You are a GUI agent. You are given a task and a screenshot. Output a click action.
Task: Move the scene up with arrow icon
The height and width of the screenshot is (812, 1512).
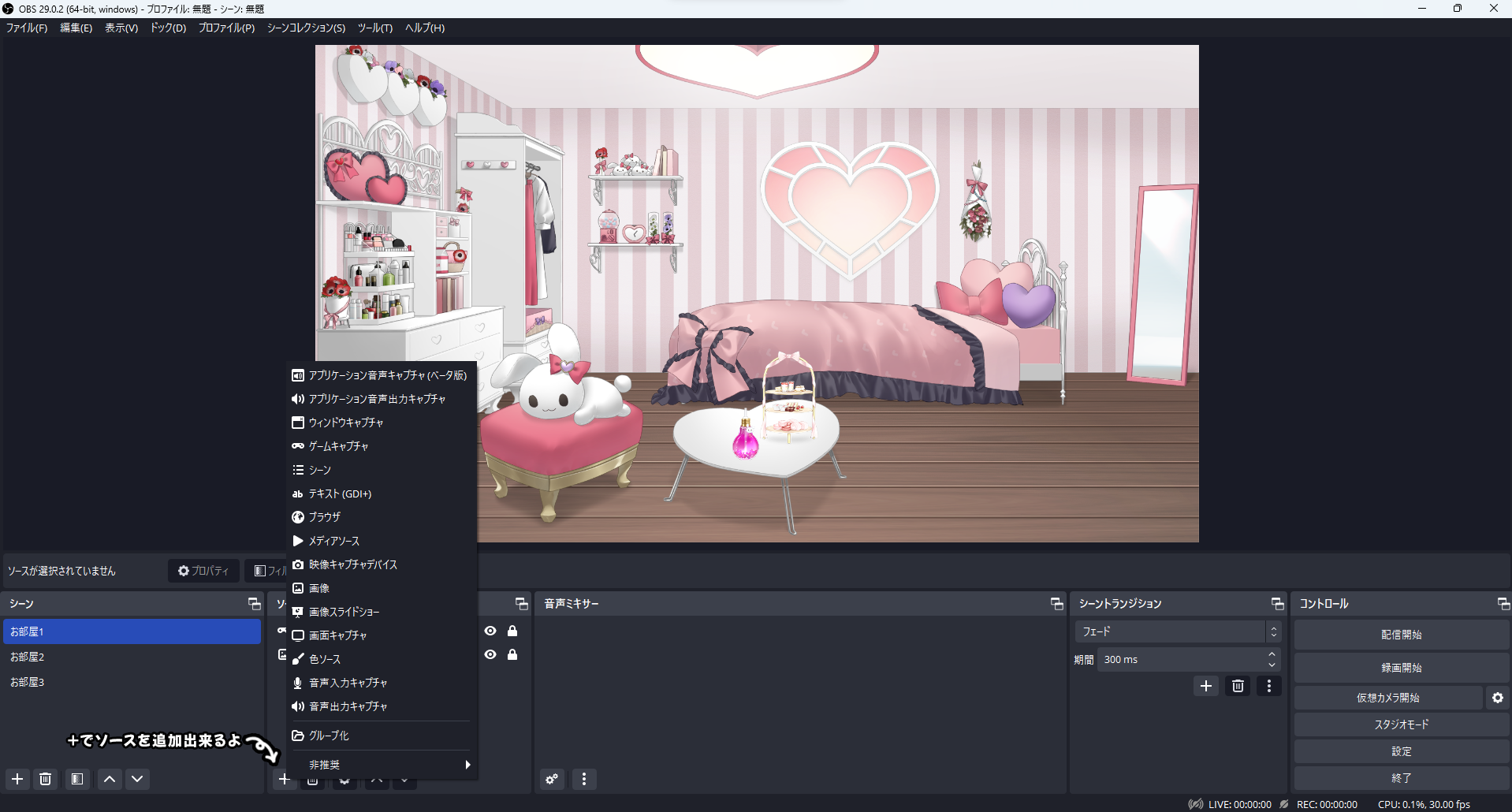(110, 779)
